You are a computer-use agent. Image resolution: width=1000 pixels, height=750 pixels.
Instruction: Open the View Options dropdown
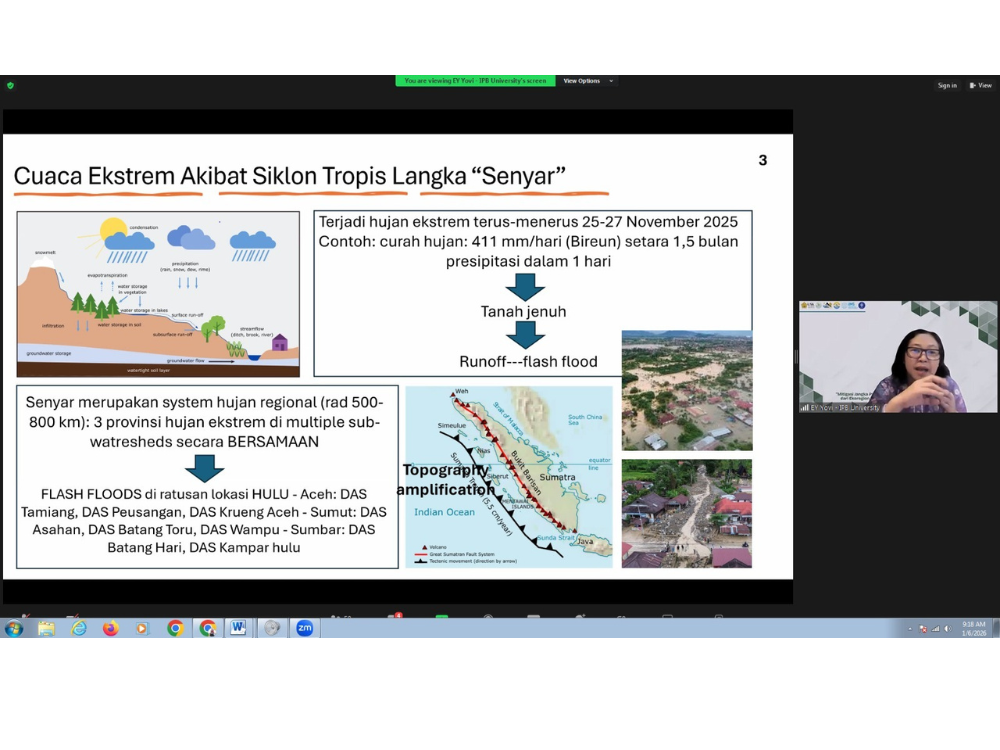pos(580,81)
